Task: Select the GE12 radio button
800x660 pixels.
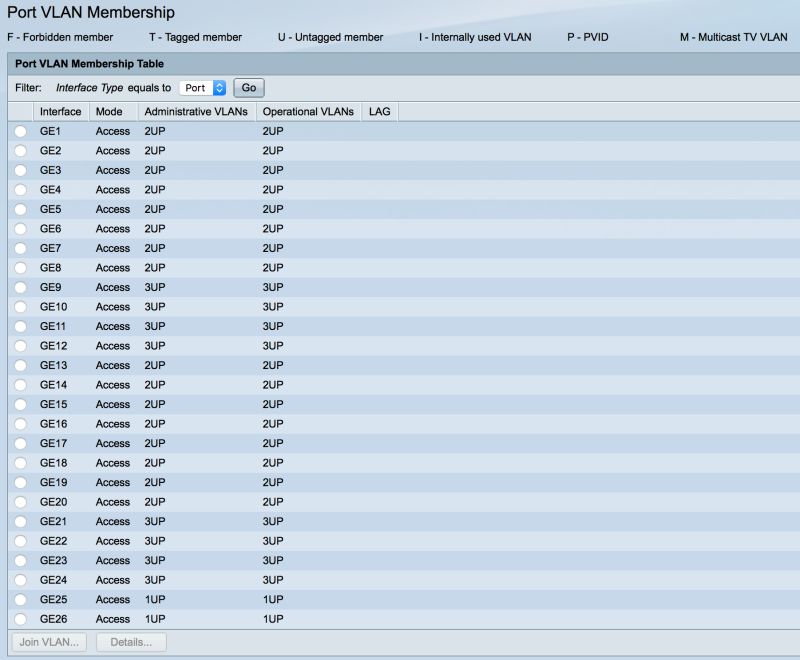Action: [x=20, y=346]
